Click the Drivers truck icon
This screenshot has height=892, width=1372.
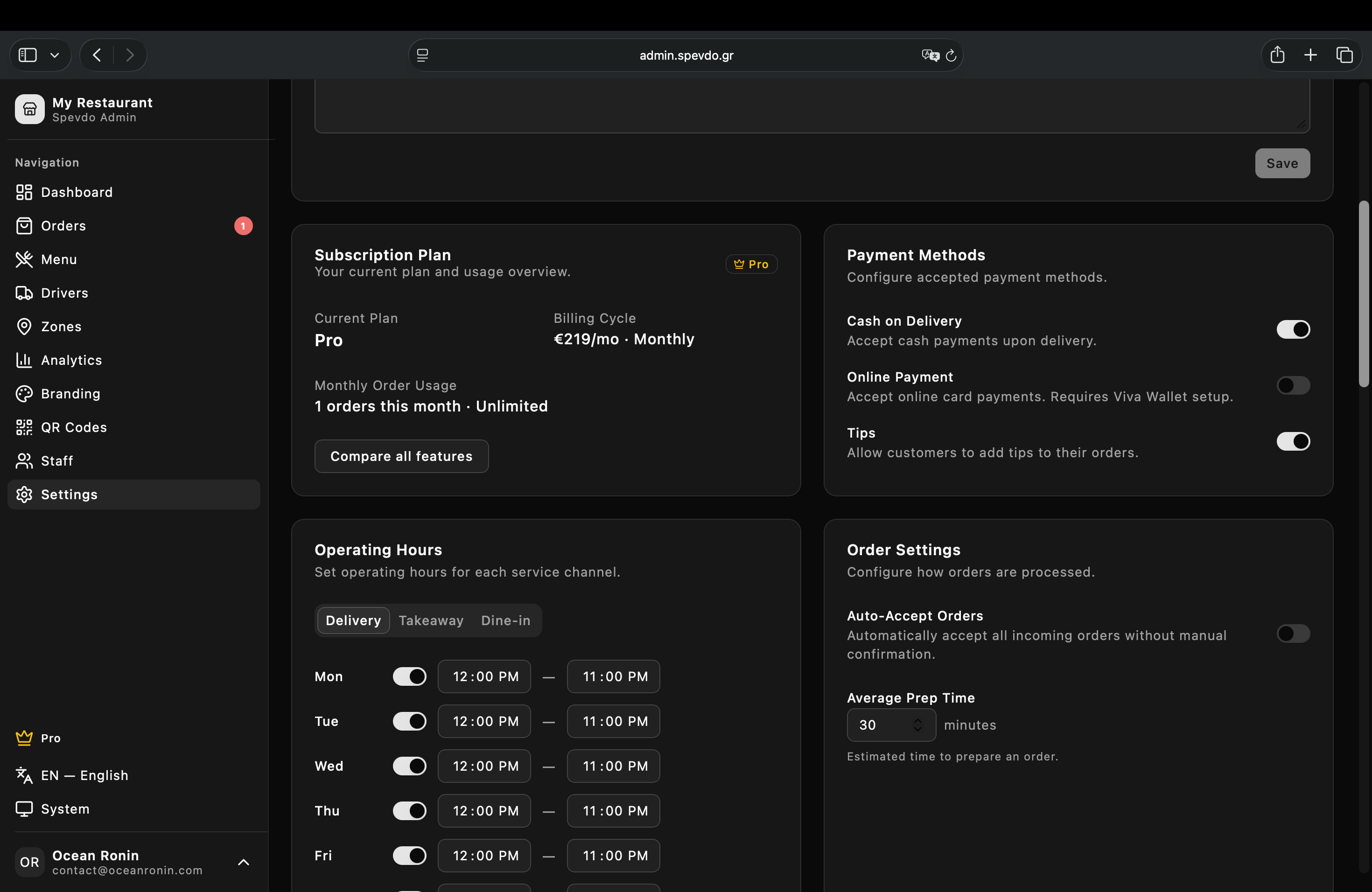(x=24, y=293)
